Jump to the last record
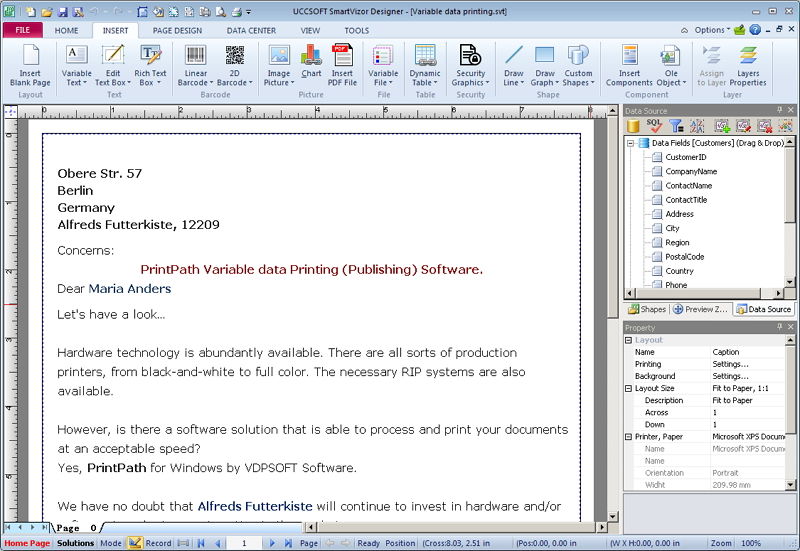Image resolution: width=800 pixels, height=551 pixels. click(288, 543)
